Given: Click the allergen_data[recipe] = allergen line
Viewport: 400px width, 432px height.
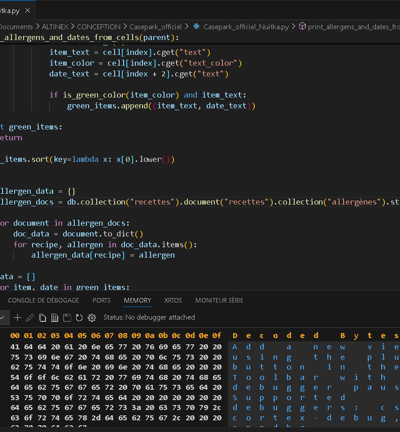Looking at the screenshot, I should (x=103, y=255).
